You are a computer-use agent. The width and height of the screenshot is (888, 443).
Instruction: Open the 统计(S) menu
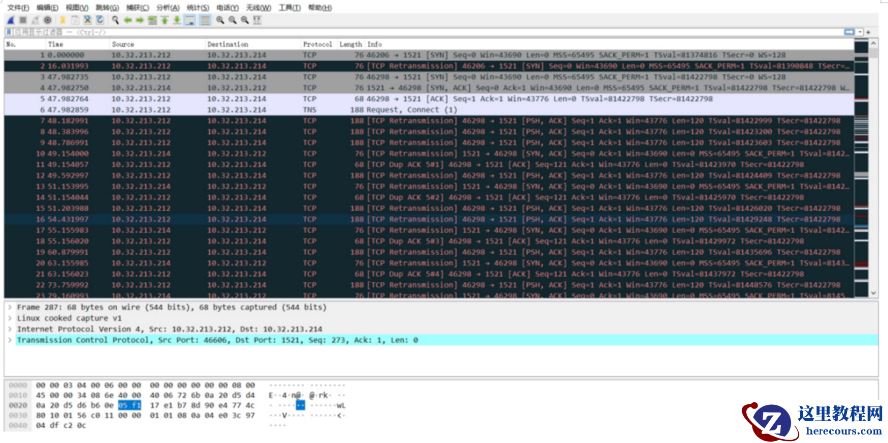[195, 7]
